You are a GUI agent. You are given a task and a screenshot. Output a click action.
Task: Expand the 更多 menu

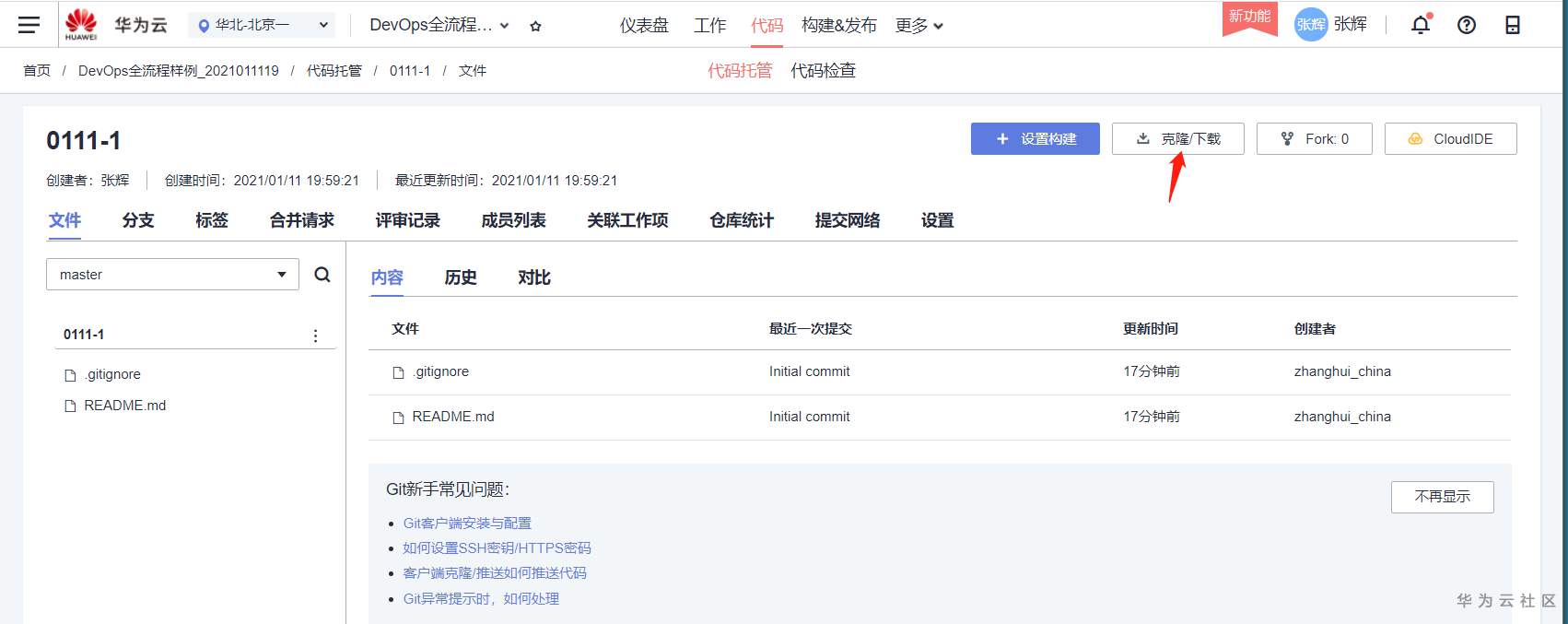pos(919,26)
